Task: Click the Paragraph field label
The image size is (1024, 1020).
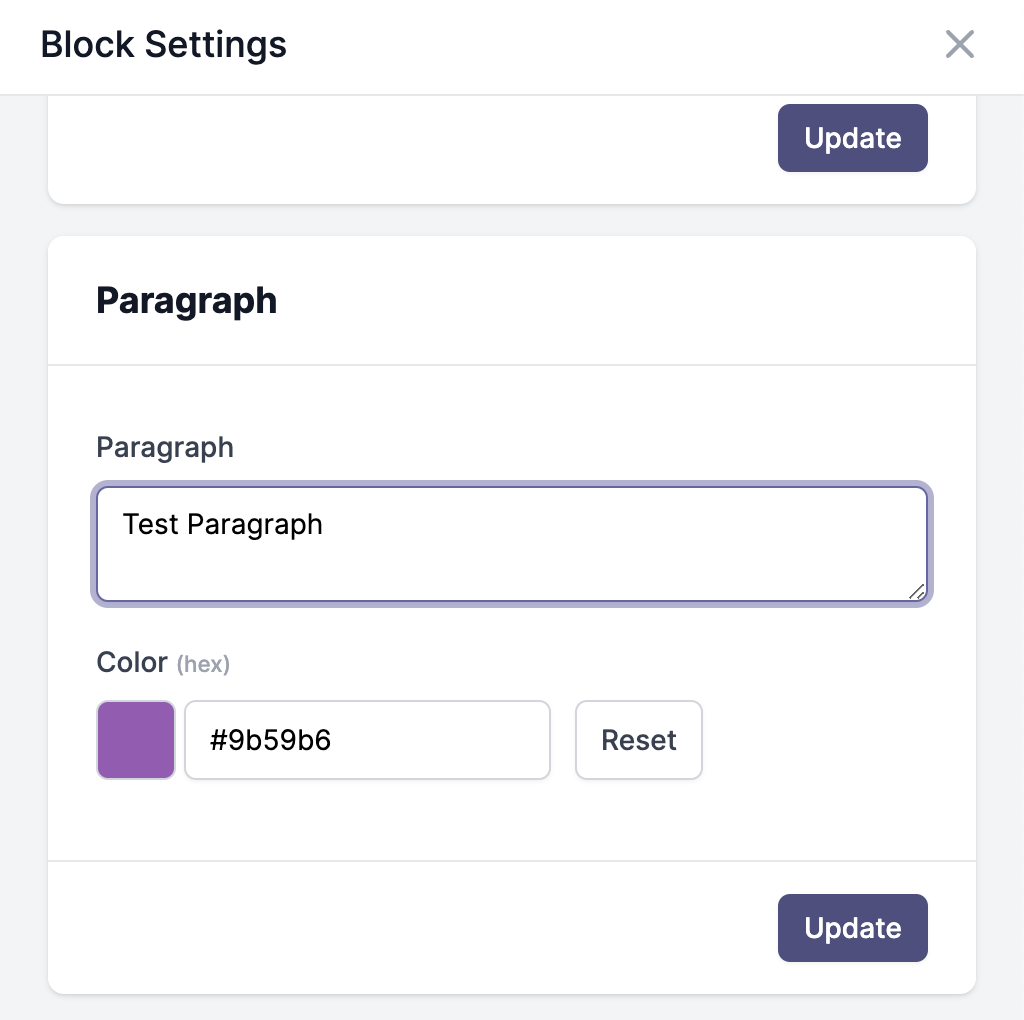Action: pyautogui.click(x=164, y=447)
